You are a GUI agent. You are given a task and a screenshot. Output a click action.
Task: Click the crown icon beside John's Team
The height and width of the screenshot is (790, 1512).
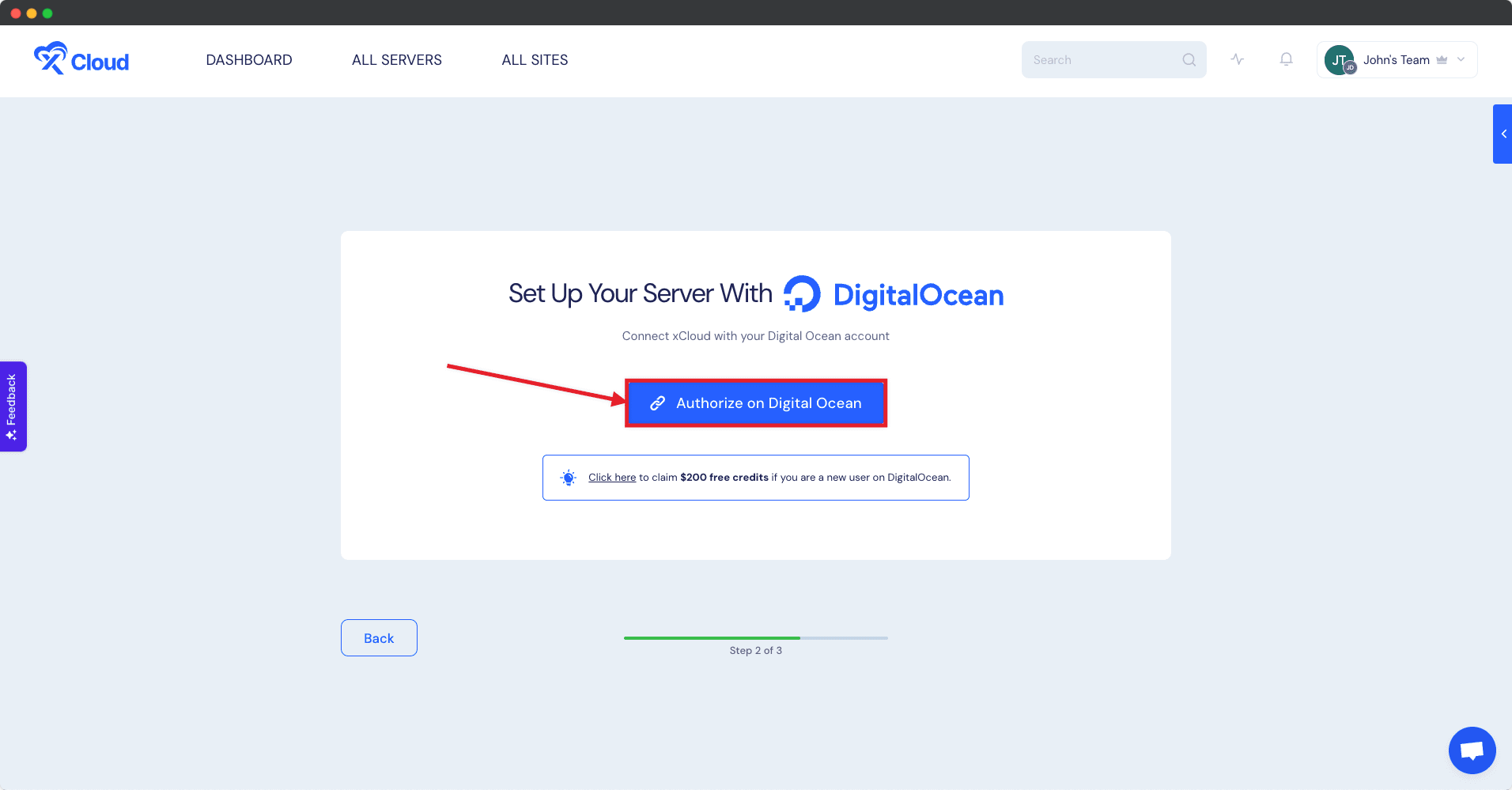point(1442,60)
